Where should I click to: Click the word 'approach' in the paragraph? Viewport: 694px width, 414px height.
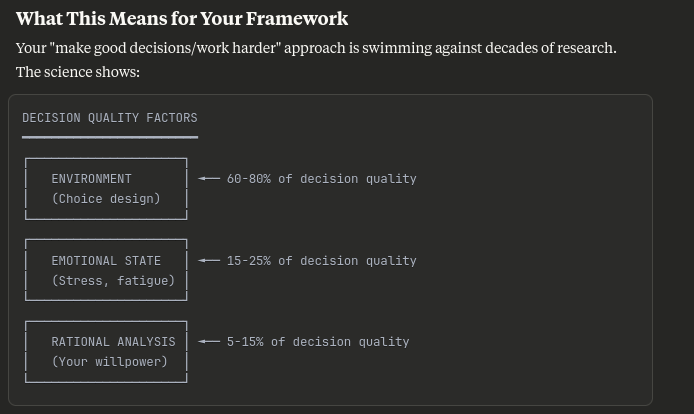click(315, 48)
